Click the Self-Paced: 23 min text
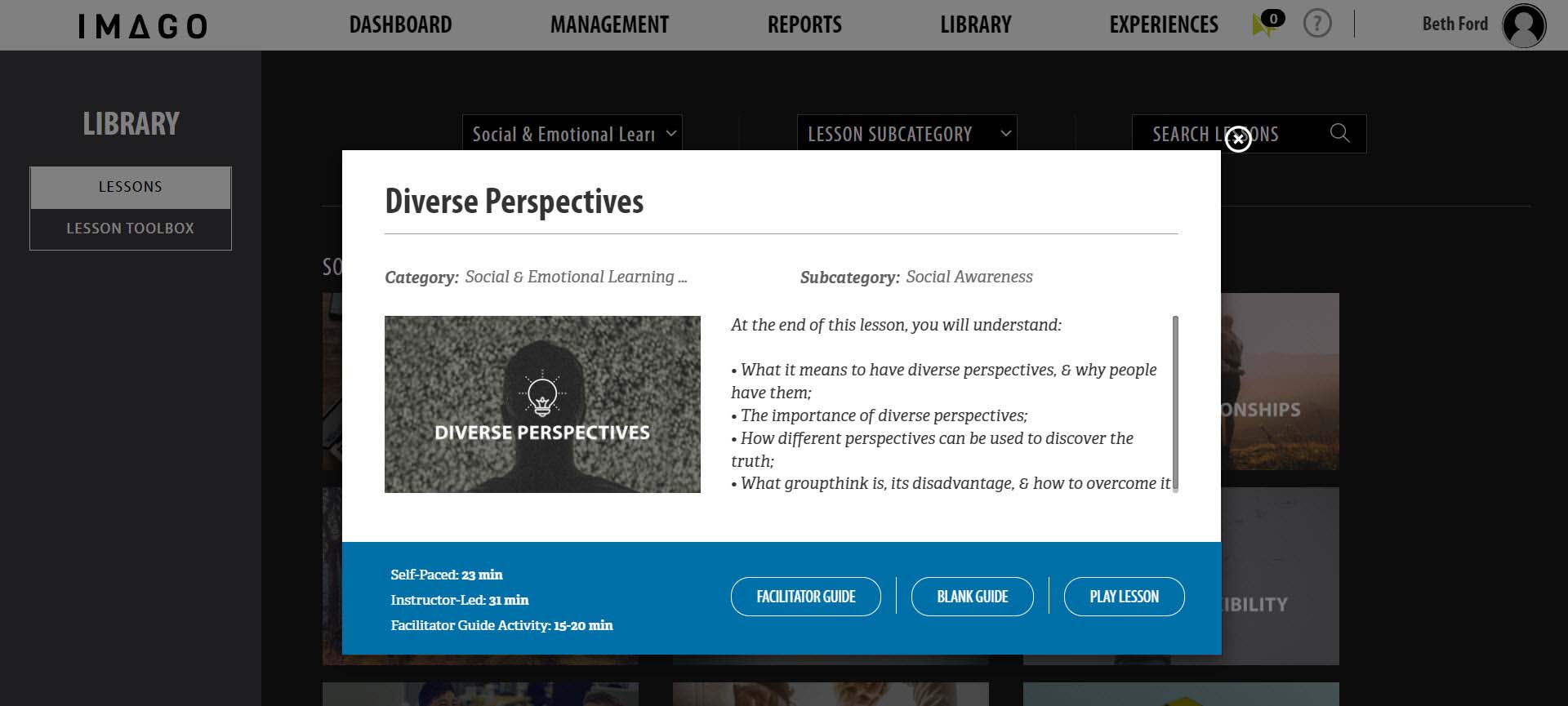This screenshot has height=706, width=1568. 447,575
